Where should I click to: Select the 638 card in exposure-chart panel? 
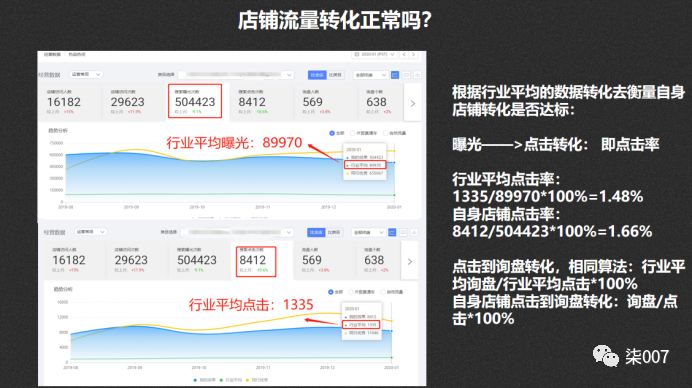(x=380, y=102)
